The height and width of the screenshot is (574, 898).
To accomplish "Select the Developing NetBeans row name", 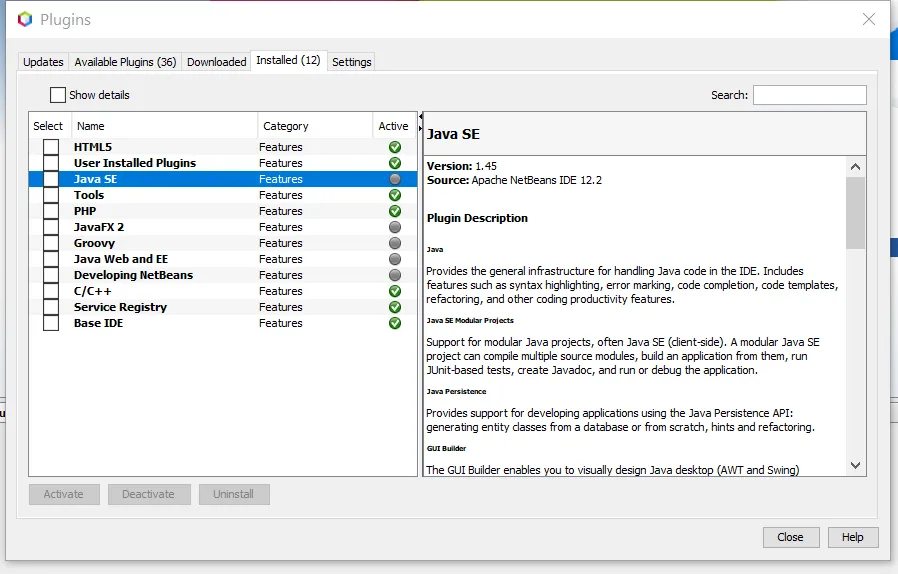I will [133, 276].
